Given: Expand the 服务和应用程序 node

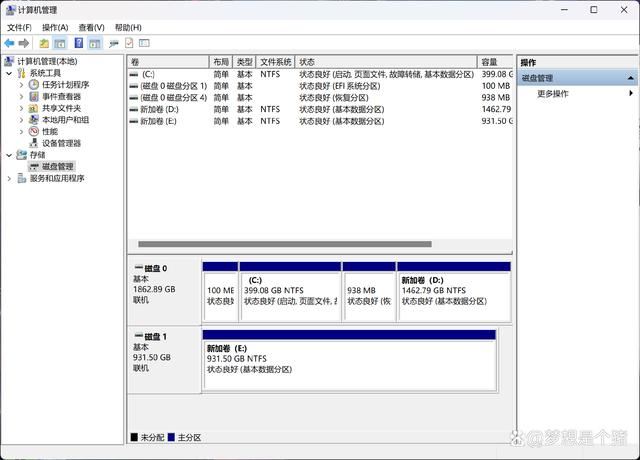Looking at the screenshot, I should pos(9,179).
